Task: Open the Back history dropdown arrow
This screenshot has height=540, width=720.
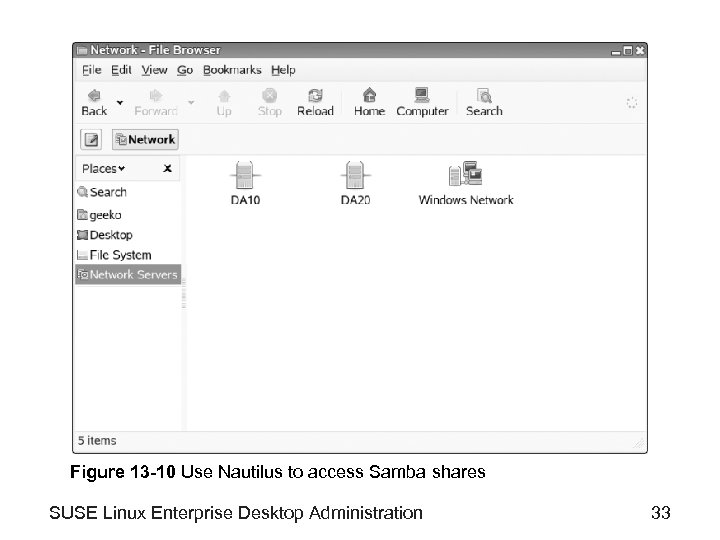Action: click(x=120, y=102)
